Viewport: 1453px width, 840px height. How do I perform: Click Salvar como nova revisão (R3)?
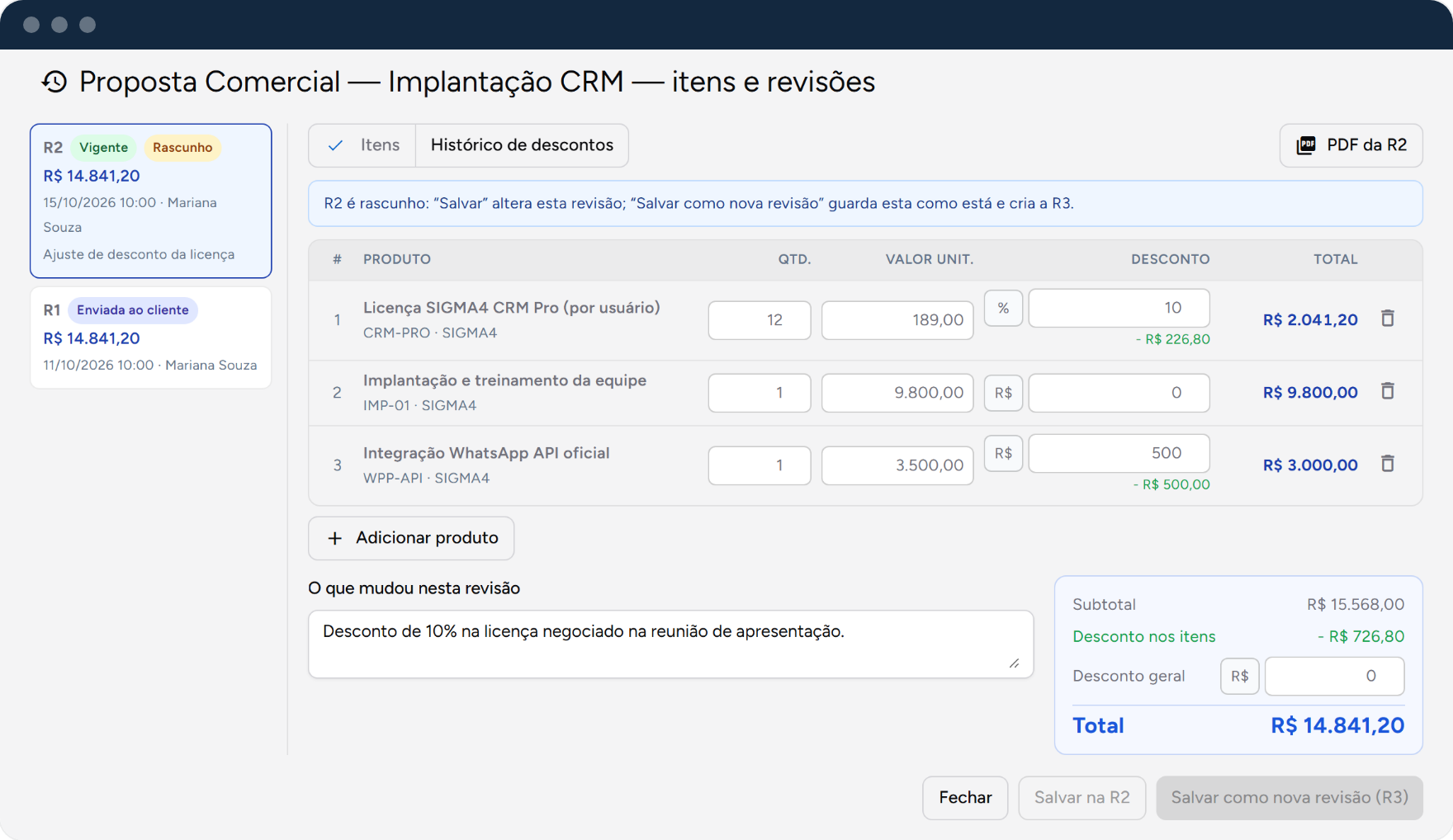(x=1290, y=797)
